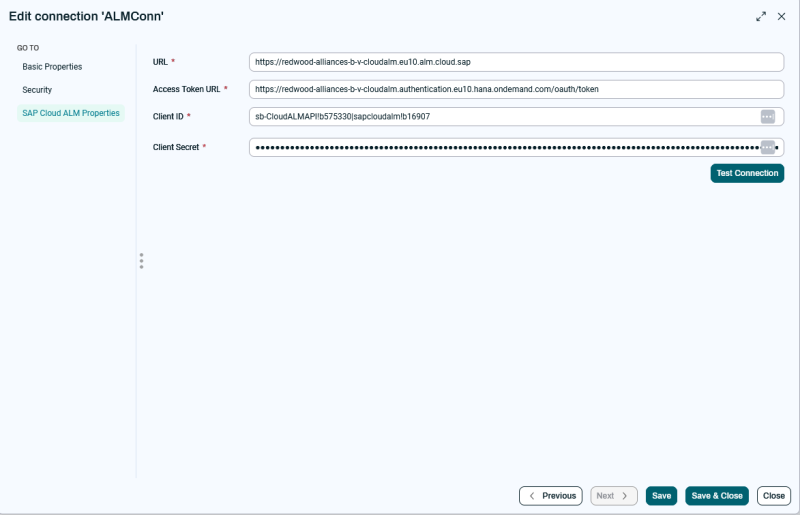Open the ellipsis menu in Client ID field

tap(768, 117)
